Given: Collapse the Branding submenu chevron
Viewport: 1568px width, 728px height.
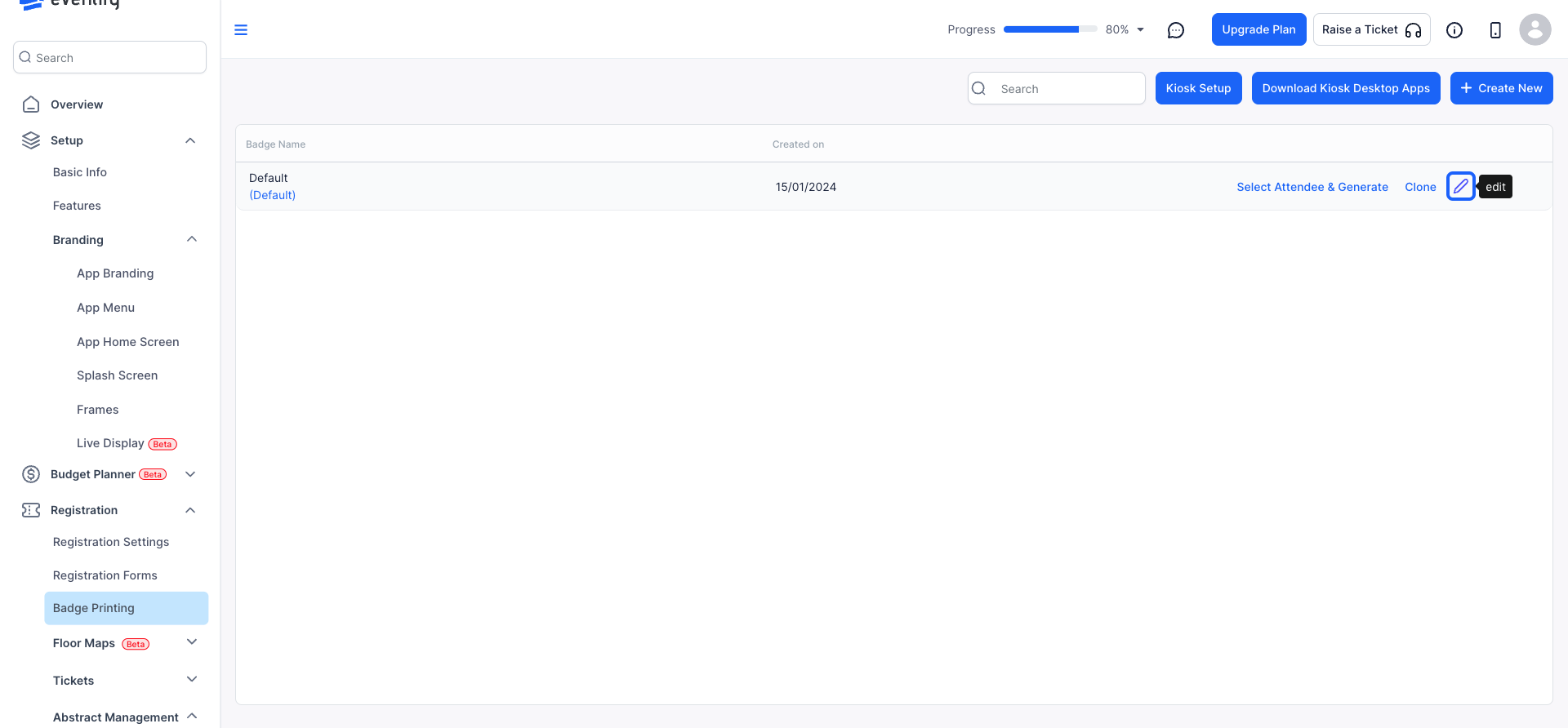Looking at the screenshot, I should point(192,239).
